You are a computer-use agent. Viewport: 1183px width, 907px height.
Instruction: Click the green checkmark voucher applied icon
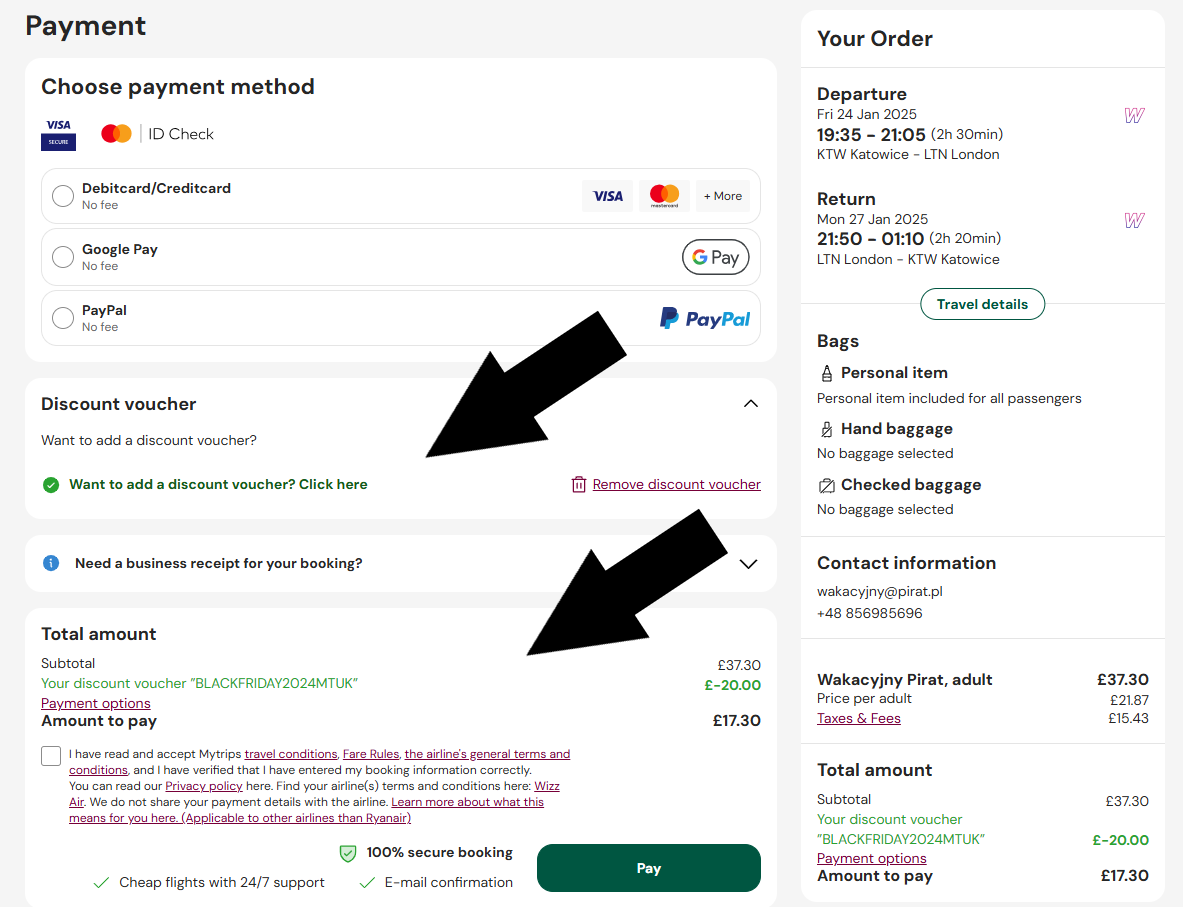tap(51, 484)
